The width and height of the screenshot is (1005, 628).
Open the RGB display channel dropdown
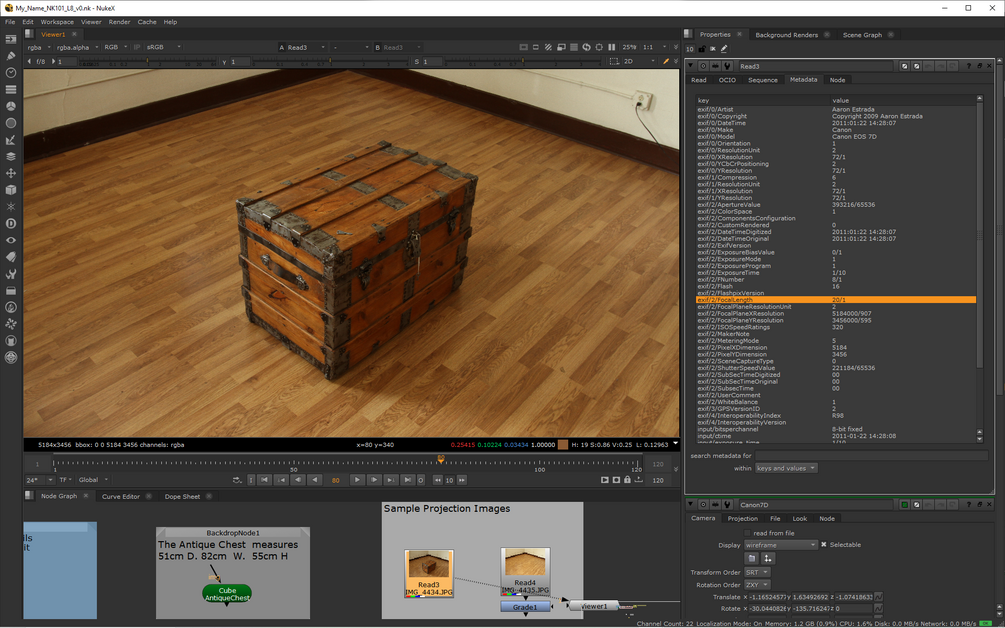tap(116, 47)
